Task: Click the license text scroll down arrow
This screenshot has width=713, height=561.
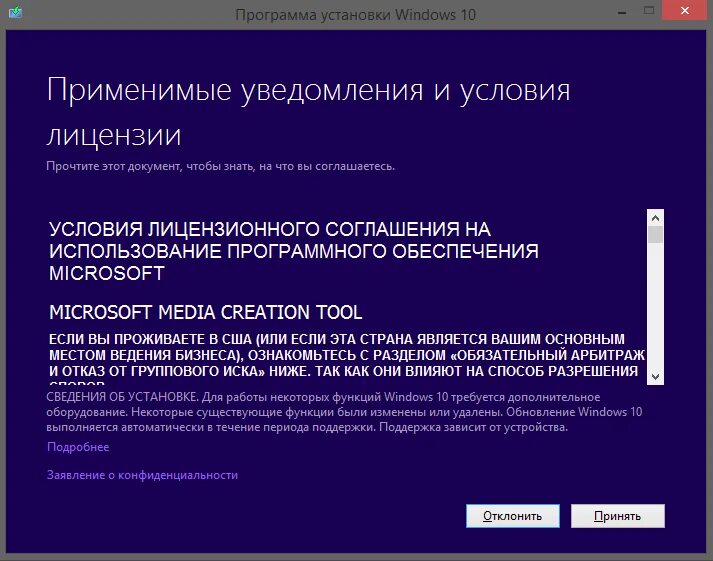Action: (x=655, y=376)
